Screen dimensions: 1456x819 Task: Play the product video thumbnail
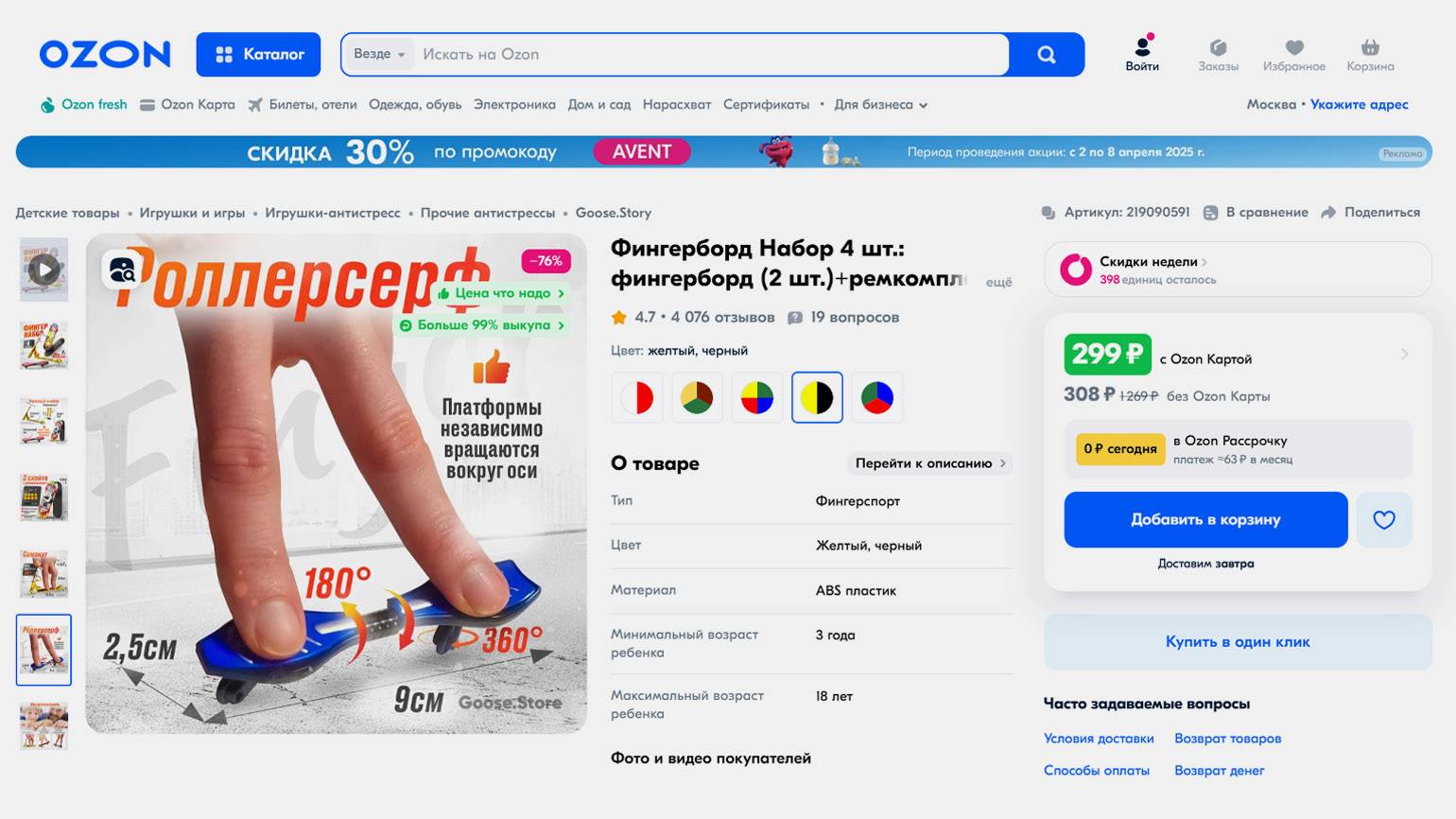(43, 270)
